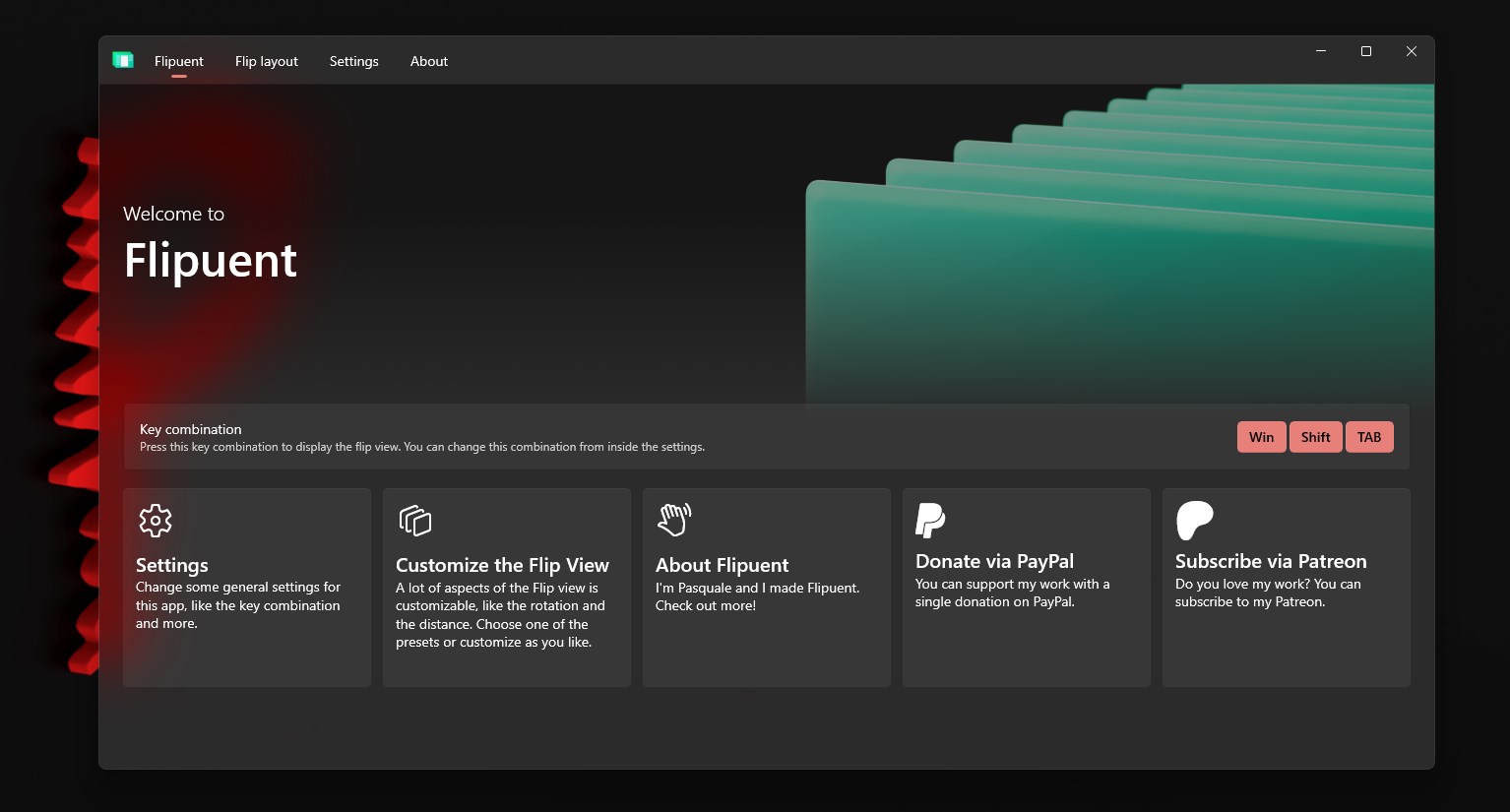Switch to the Flipuent tab
The image size is (1510, 812).
pyautogui.click(x=179, y=61)
